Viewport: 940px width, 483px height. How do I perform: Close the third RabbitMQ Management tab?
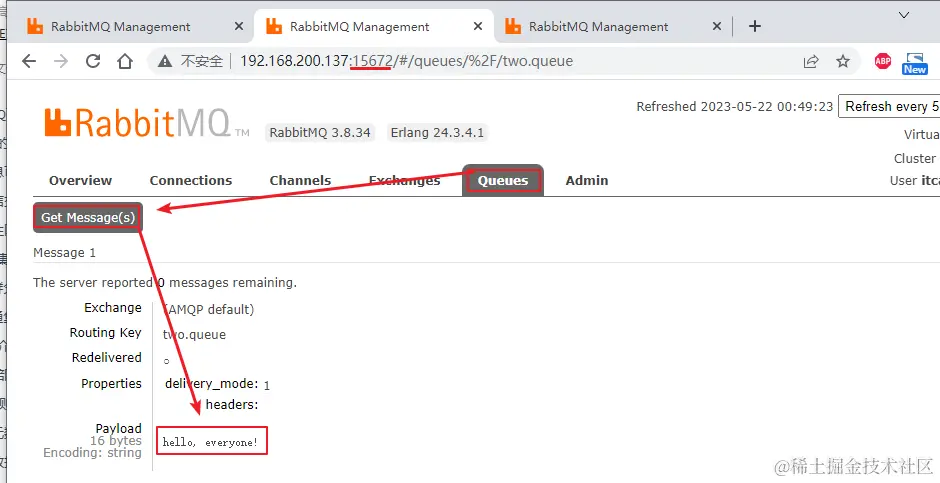point(716,26)
